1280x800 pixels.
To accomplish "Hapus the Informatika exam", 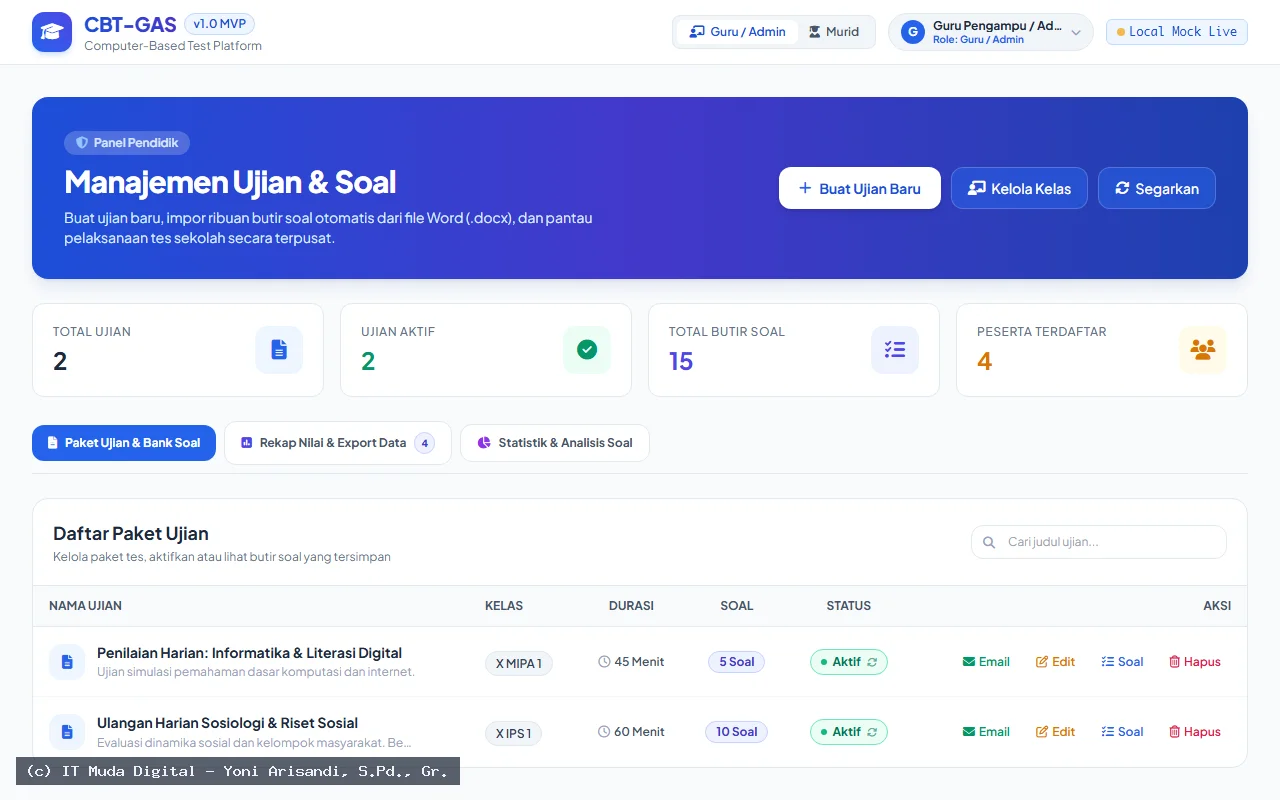I will 1195,662.
